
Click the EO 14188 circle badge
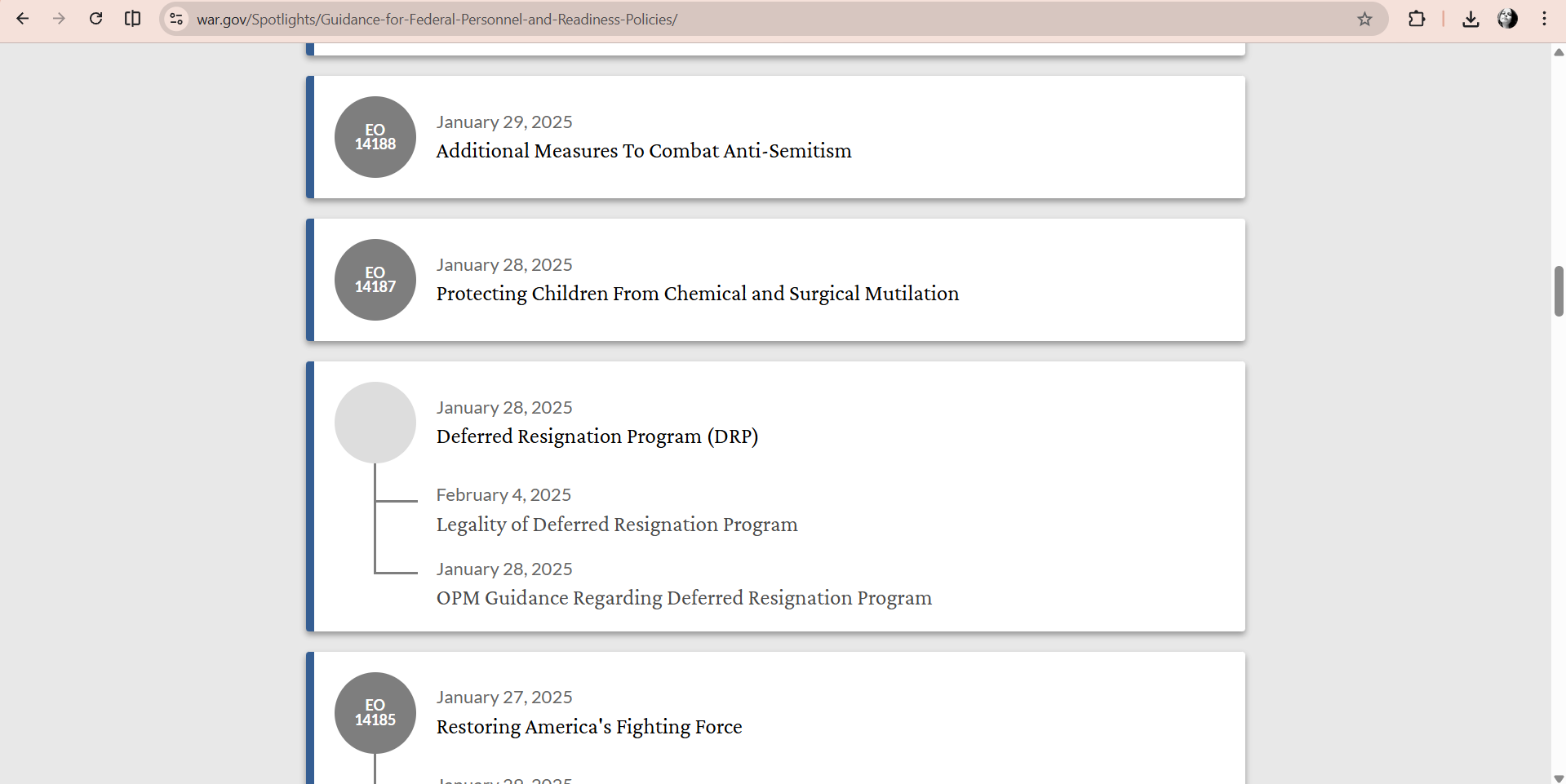click(375, 137)
